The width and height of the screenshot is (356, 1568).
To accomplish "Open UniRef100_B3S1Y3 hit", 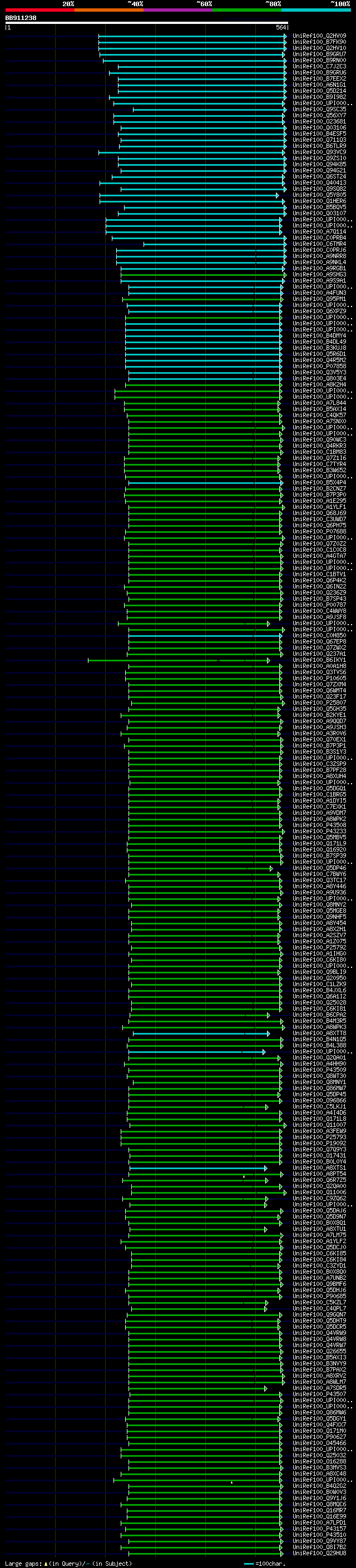I will click(x=319, y=752).
